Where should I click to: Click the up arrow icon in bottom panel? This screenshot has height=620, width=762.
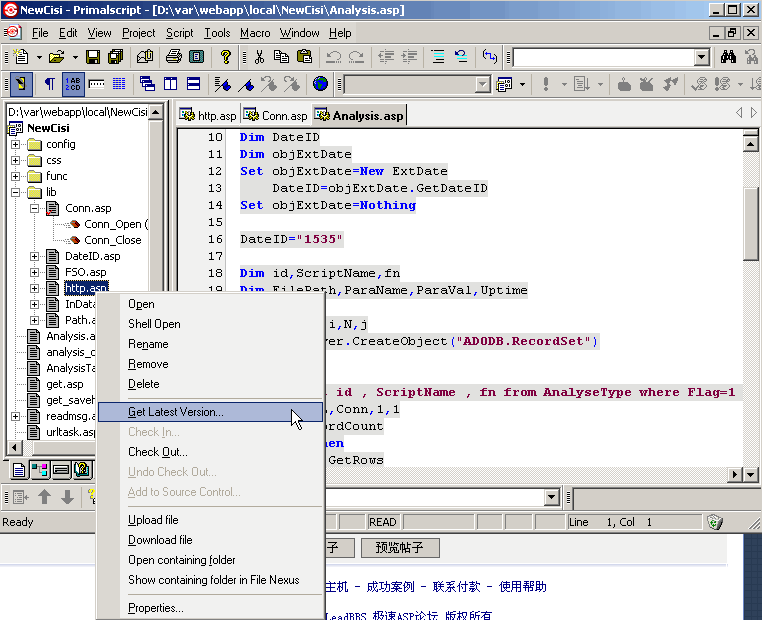pyautogui.click(x=45, y=497)
